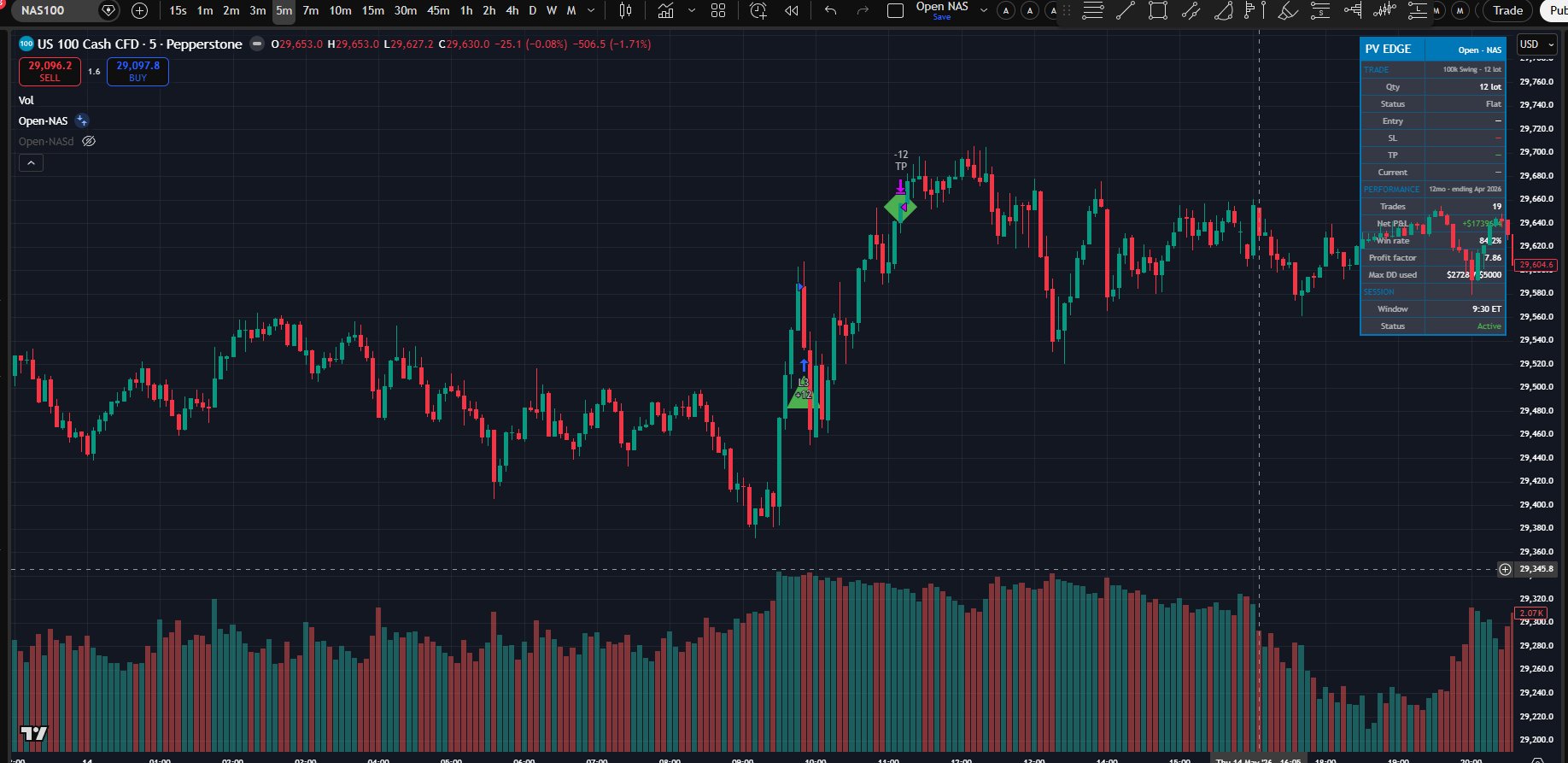The image size is (1568, 763).
Task: Open the NAS100 symbol search
Action: tap(51, 10)
